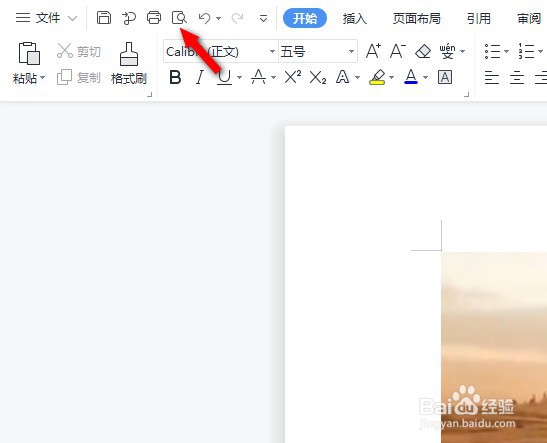Decrease font size with A- icon
Screen dimensions: 547x443
coord(398,51)
